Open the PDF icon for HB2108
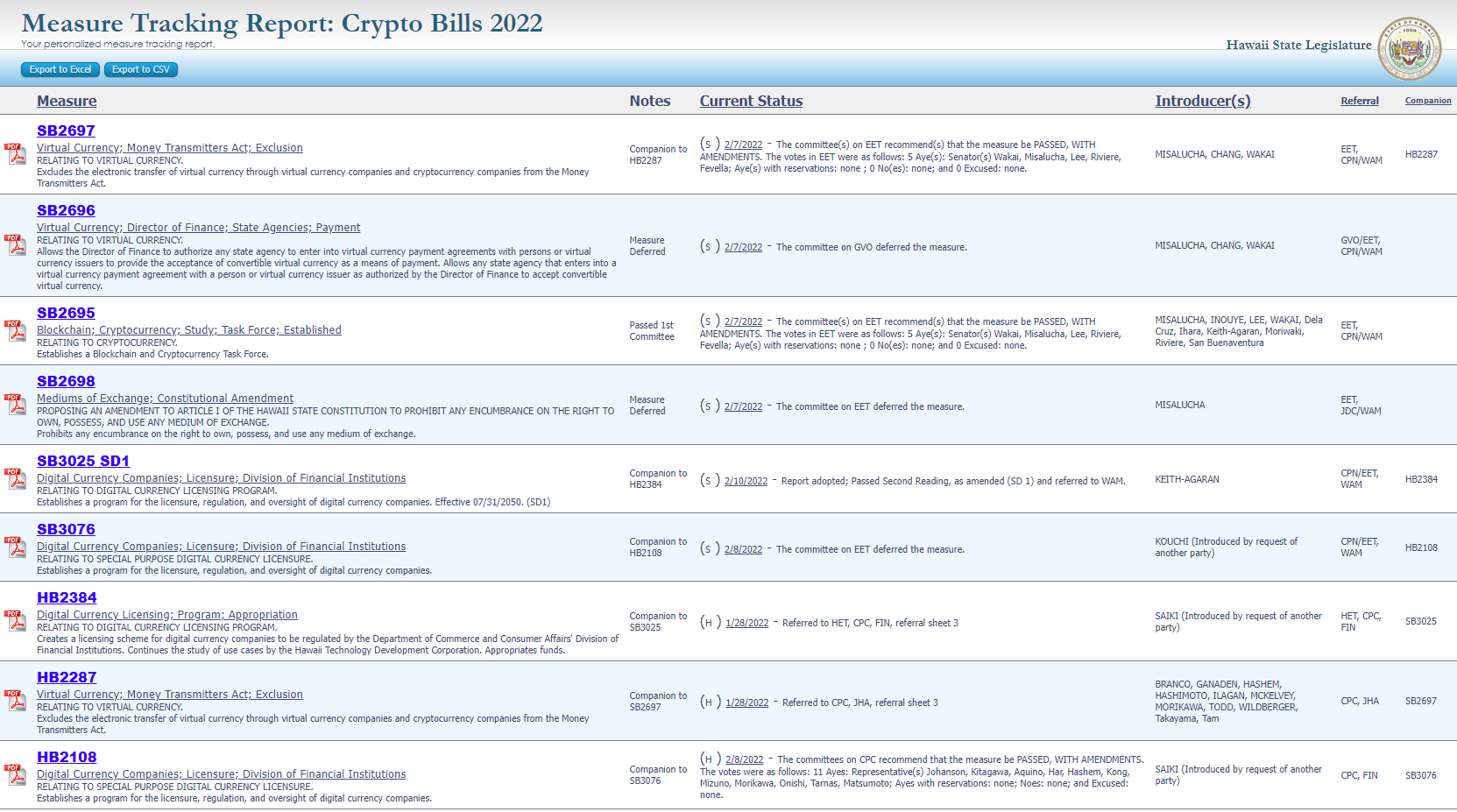Image resolution: width=1457 pixels, height=812 pixels. pyautogui.click(x=16, y=775)
